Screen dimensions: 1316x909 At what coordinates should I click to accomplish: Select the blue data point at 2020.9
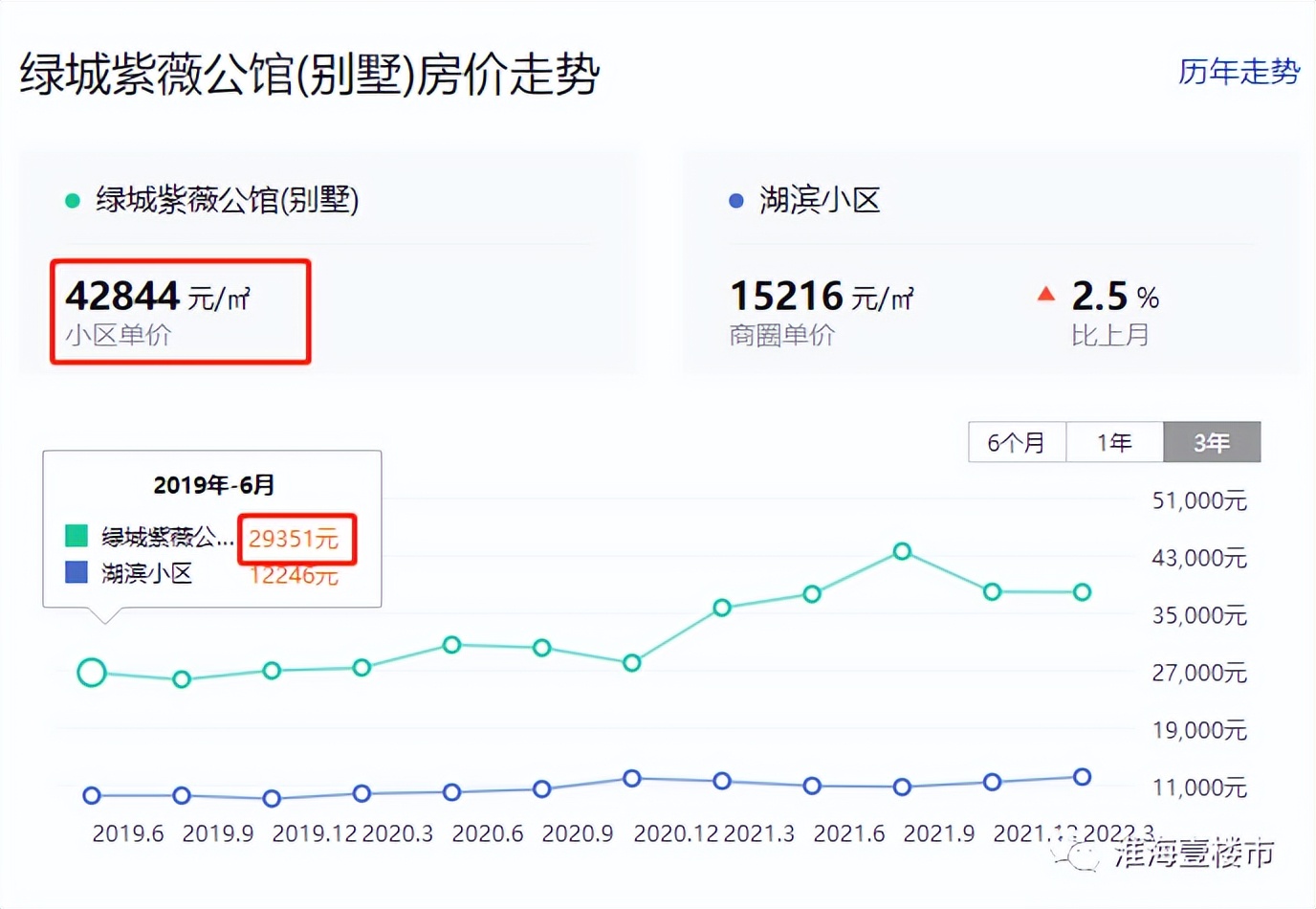(541, 789)
